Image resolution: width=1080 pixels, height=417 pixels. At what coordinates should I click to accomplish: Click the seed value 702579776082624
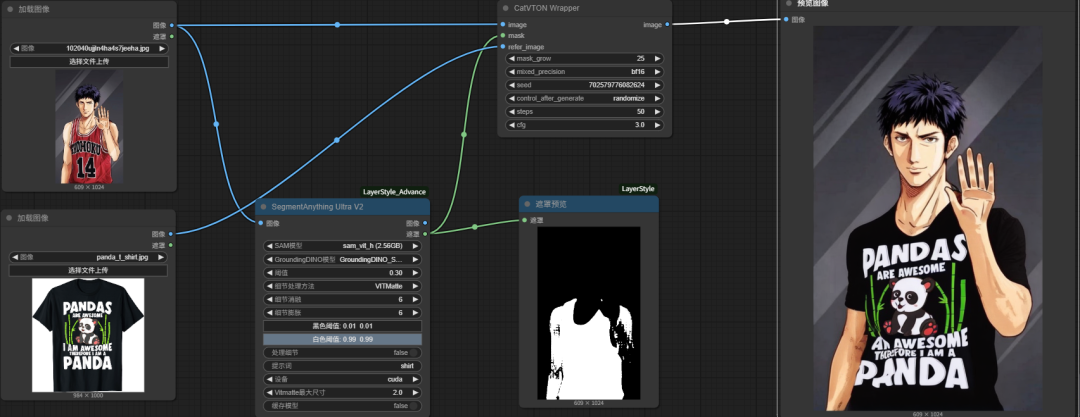click(616, 85)
